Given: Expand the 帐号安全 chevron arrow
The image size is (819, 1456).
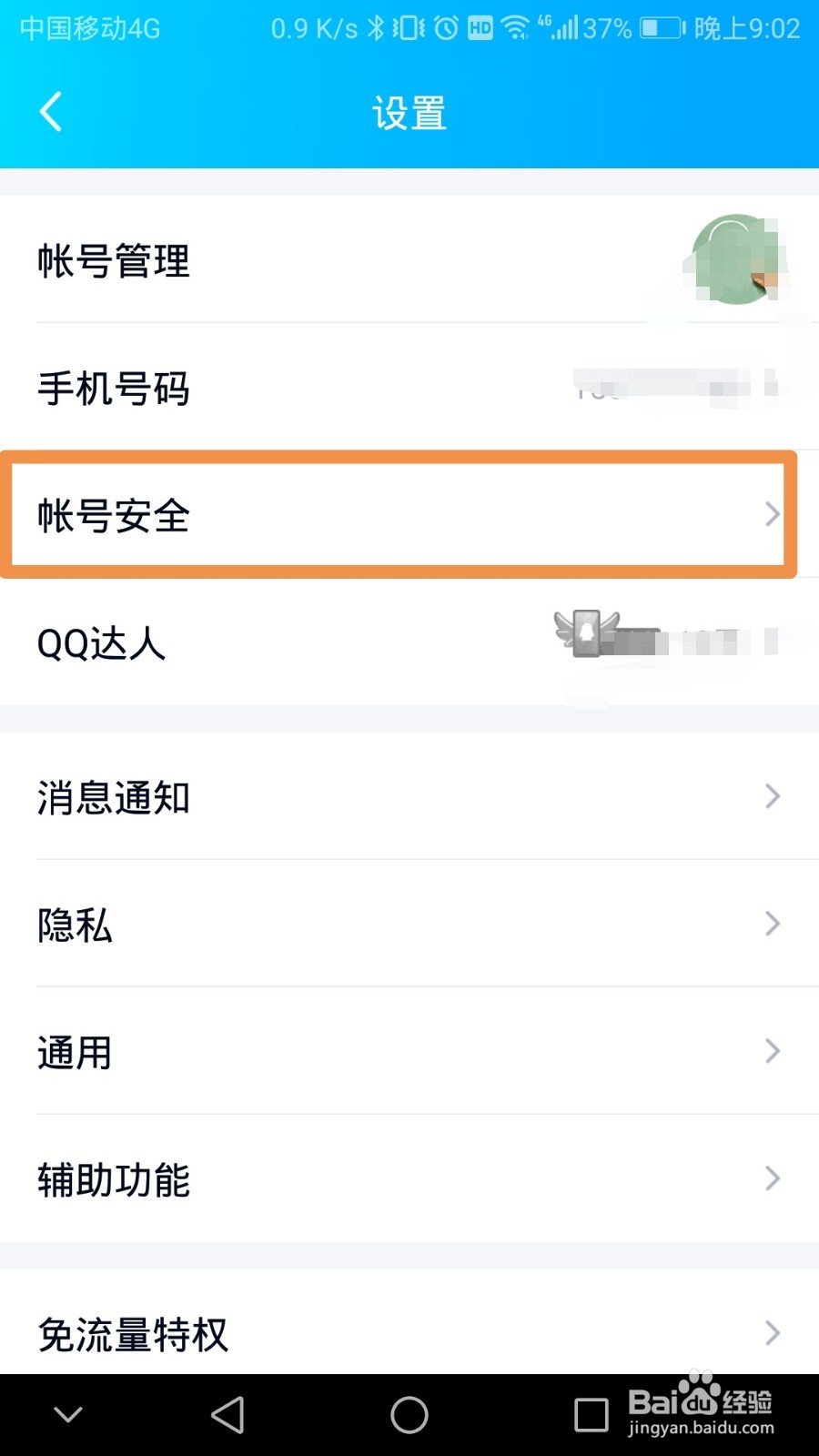Looking at the screenshot, I should pos(772,514).
